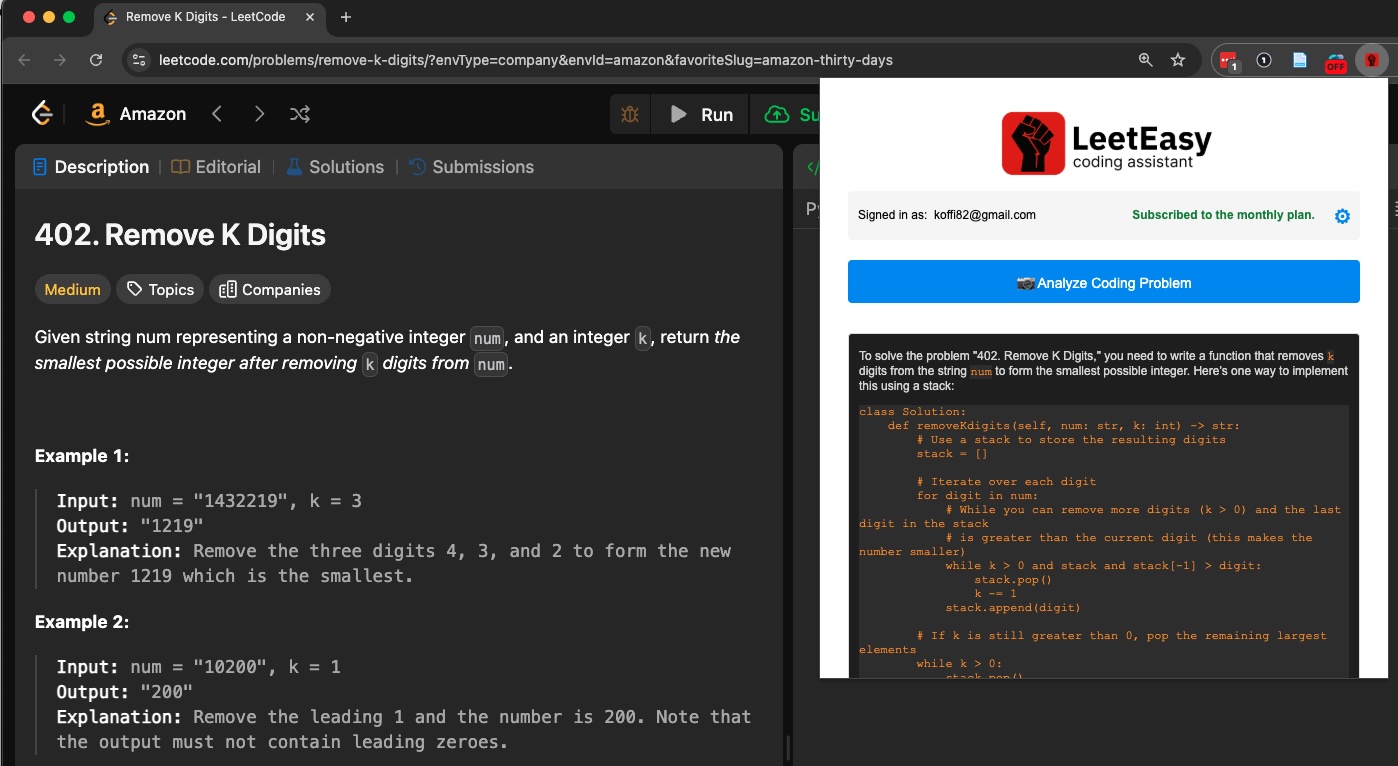1398x766 pixels.
Task: Go back in browser history
Action: [25, 60]
